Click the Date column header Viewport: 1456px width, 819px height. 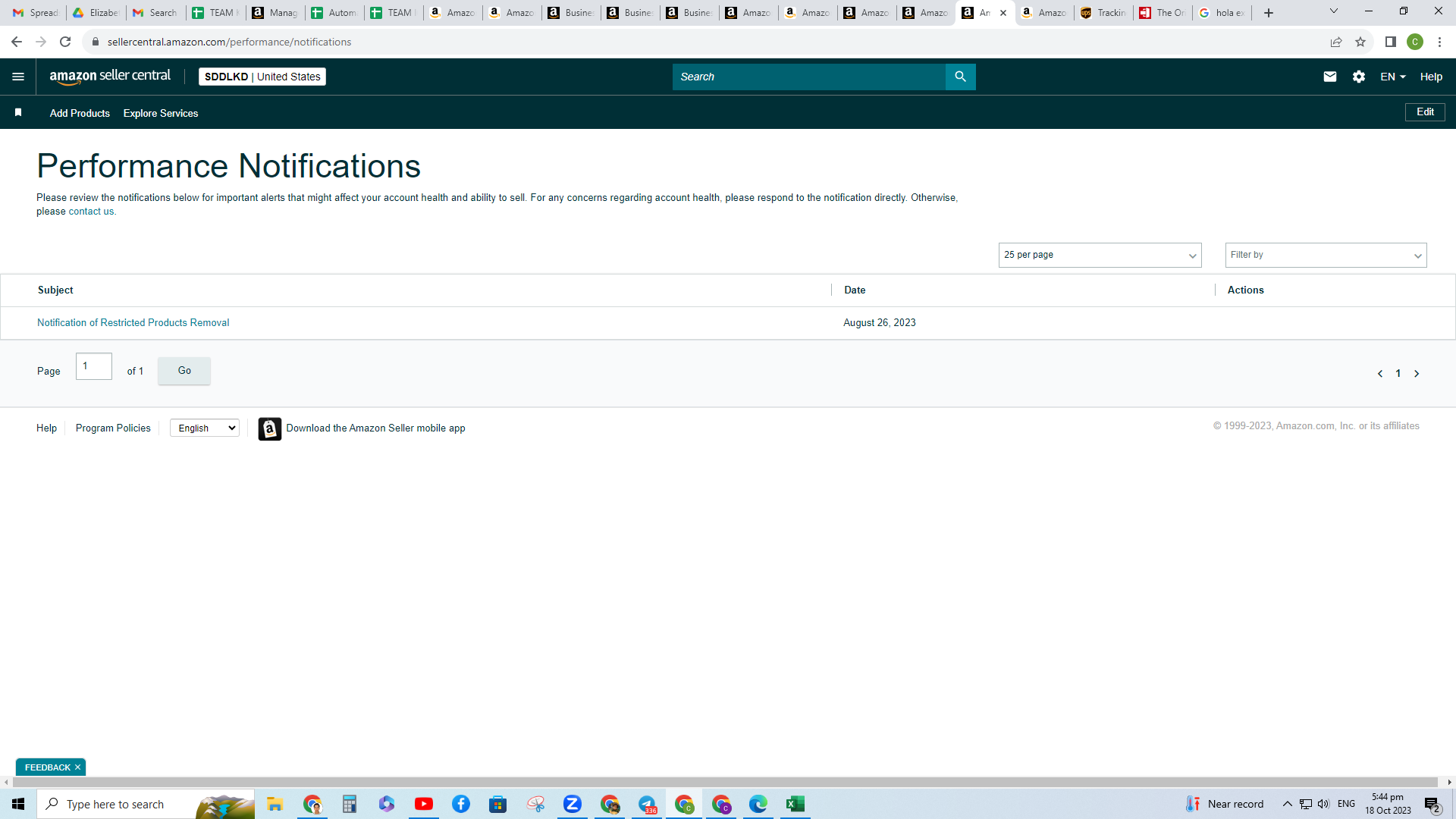tap(855, 290)
